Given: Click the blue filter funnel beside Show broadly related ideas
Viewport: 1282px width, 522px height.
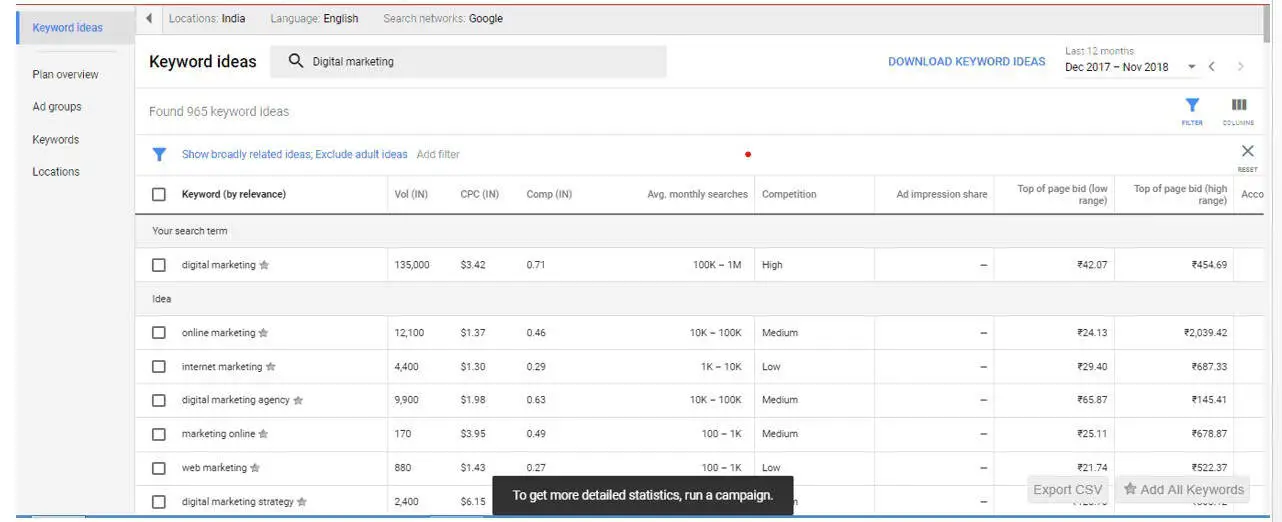Looking at the screenshot, I should [x=158, y=154].
